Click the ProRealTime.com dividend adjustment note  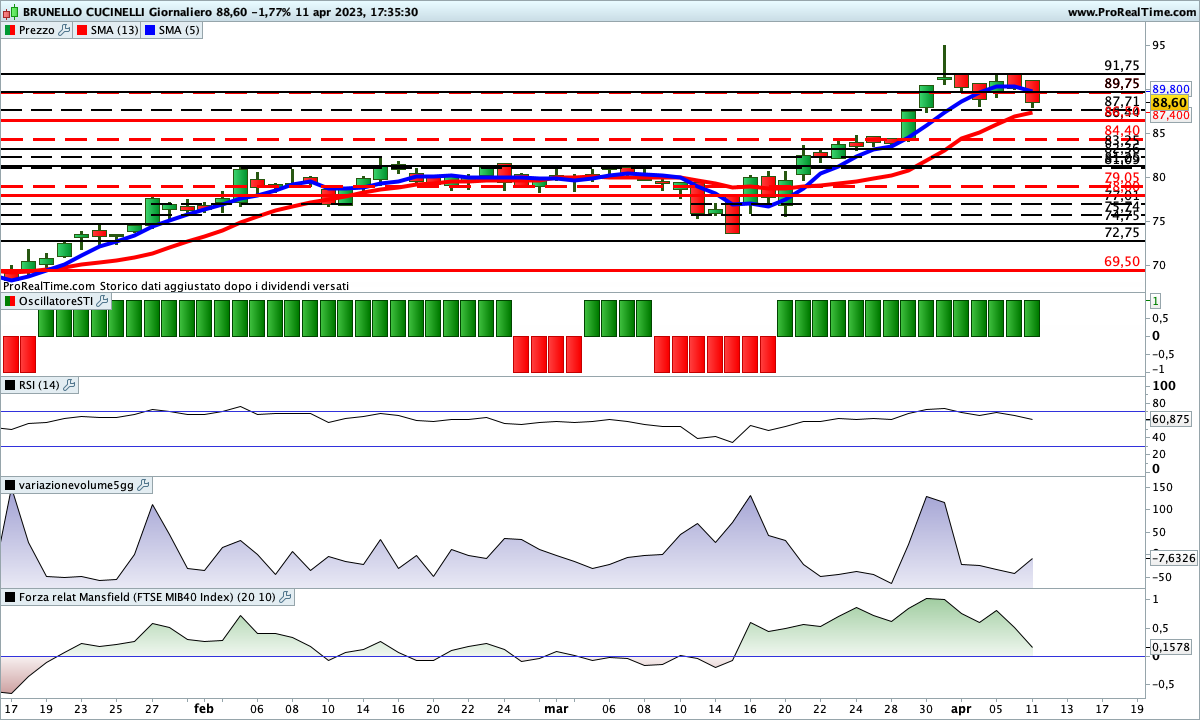176,286
